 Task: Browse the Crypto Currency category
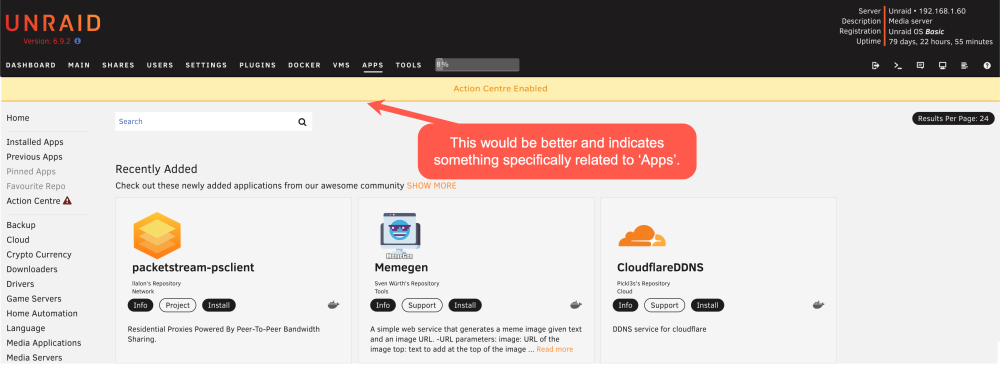pyautogui.click(x=39, y=255)
